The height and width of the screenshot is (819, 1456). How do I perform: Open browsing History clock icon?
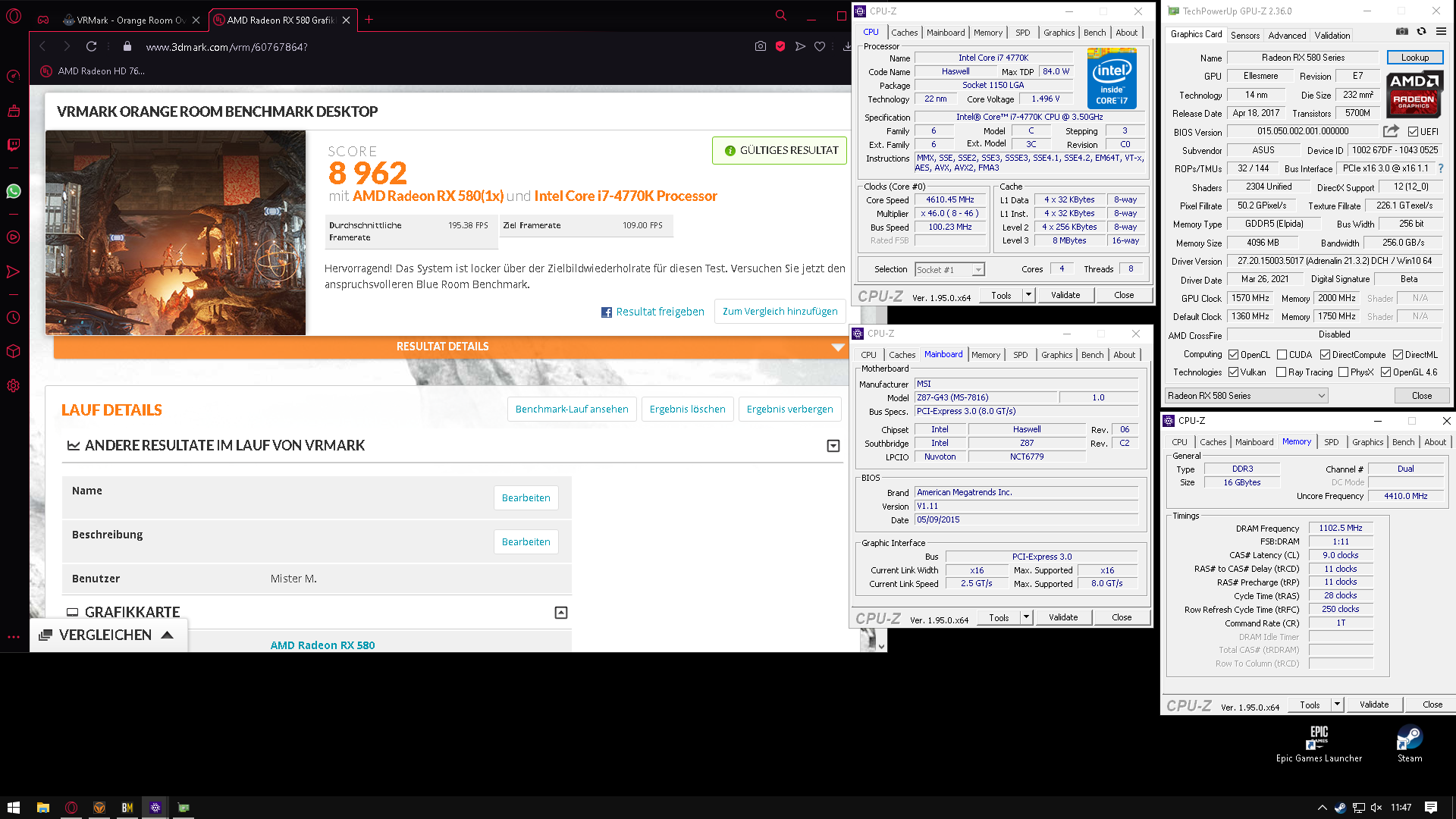click(14, 318)
